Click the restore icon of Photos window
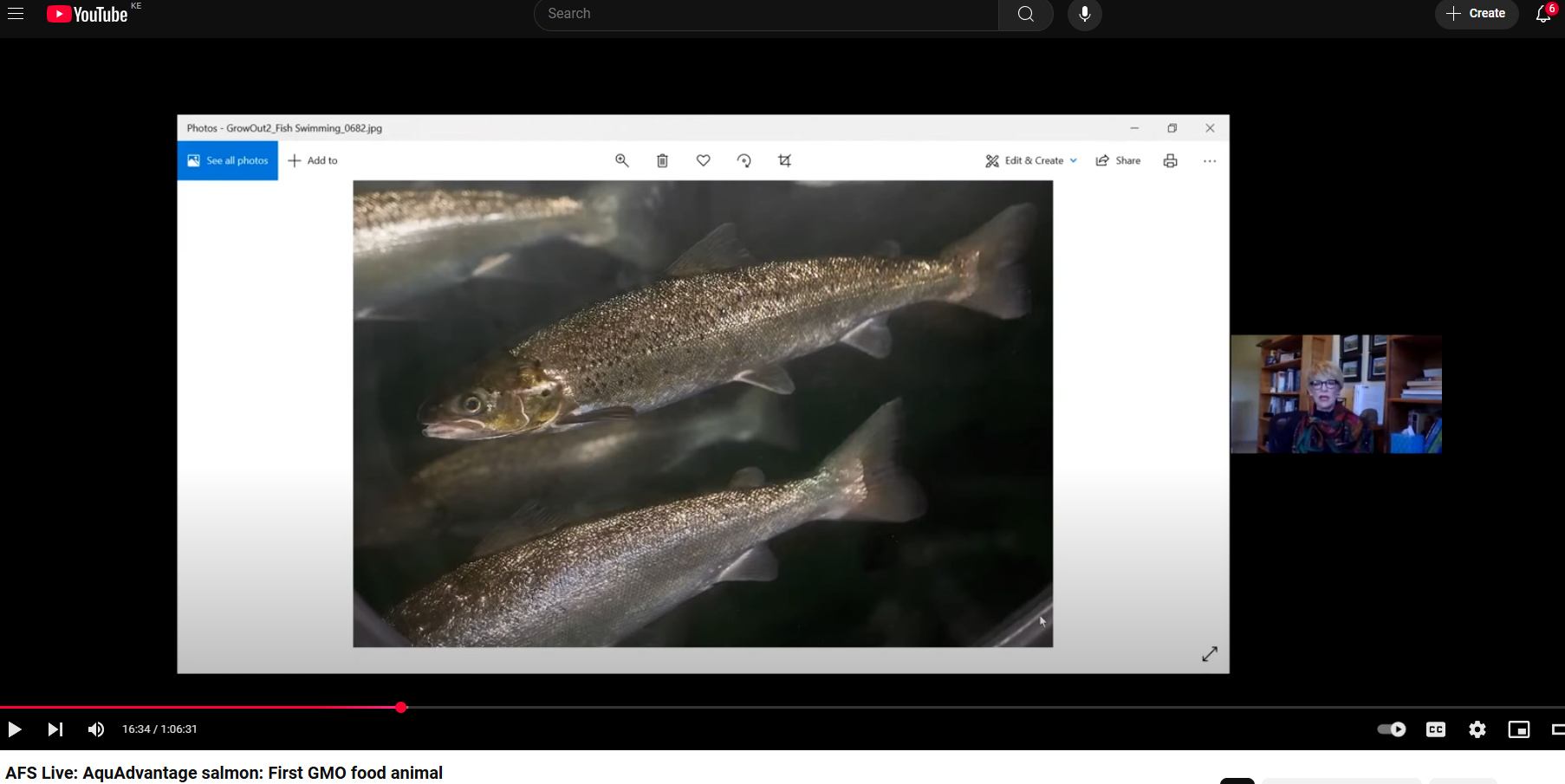The width and height of the screenshot is (1565, 784). point(1172,128)
